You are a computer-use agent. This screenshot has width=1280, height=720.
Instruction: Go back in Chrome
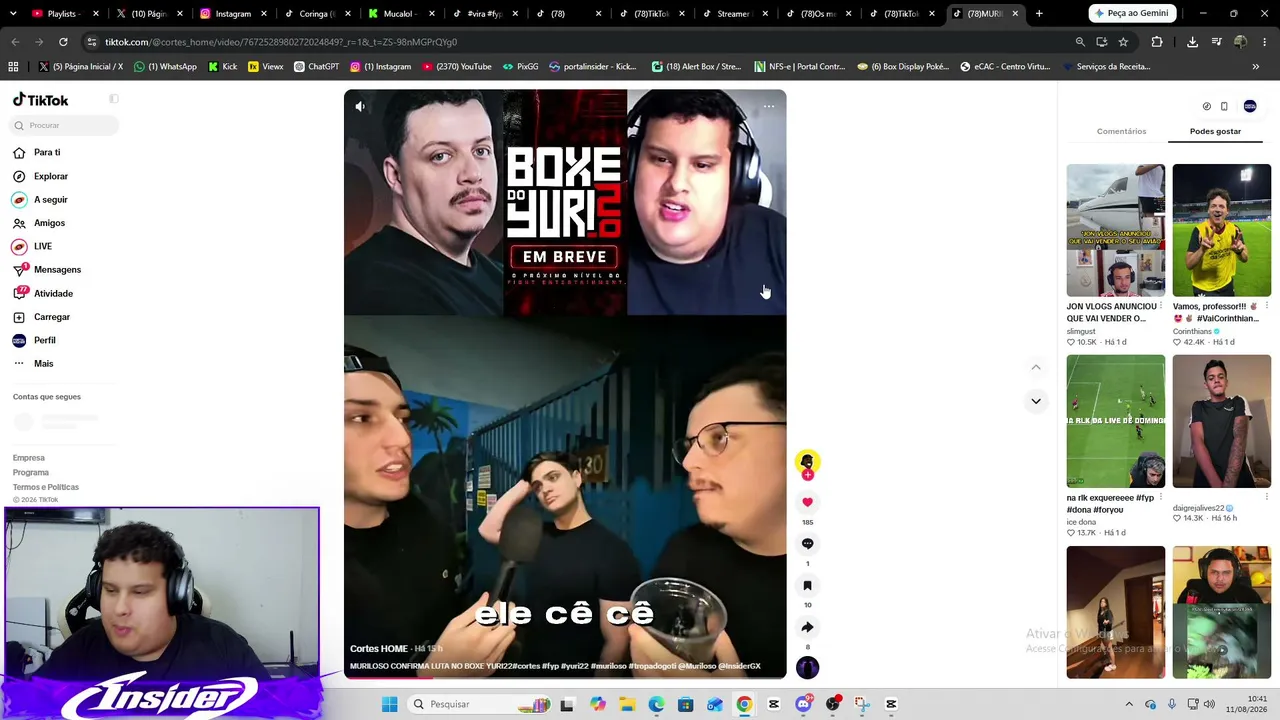(x=15, y=42)
